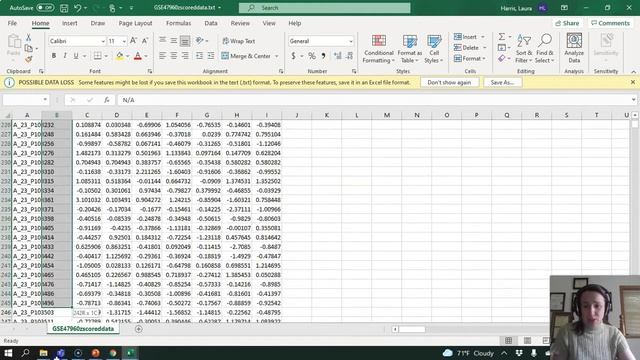The image size is (640, 360).
Task: Align text to the right
Action: (185, 56)
